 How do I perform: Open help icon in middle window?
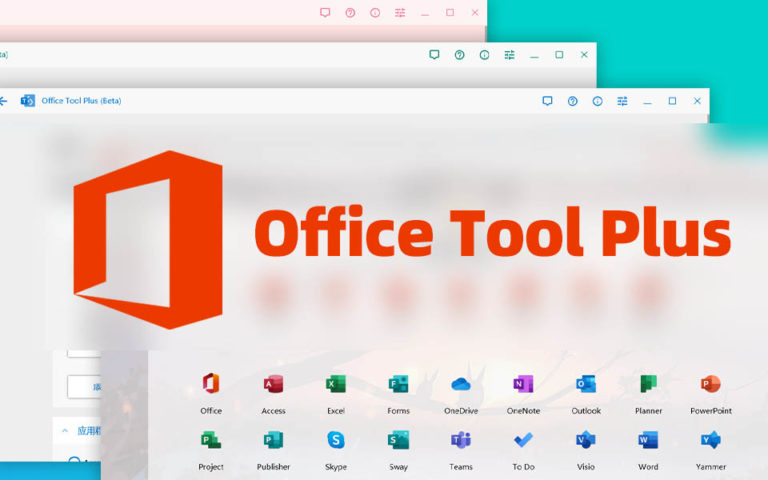459,55
